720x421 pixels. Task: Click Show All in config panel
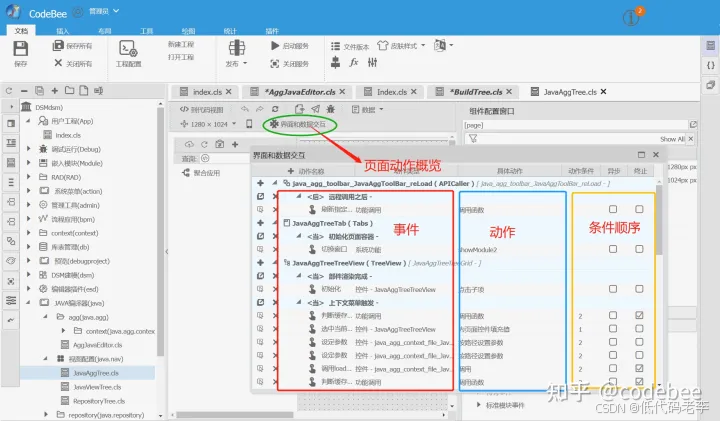pyautogui.click(x=672, y=139)
